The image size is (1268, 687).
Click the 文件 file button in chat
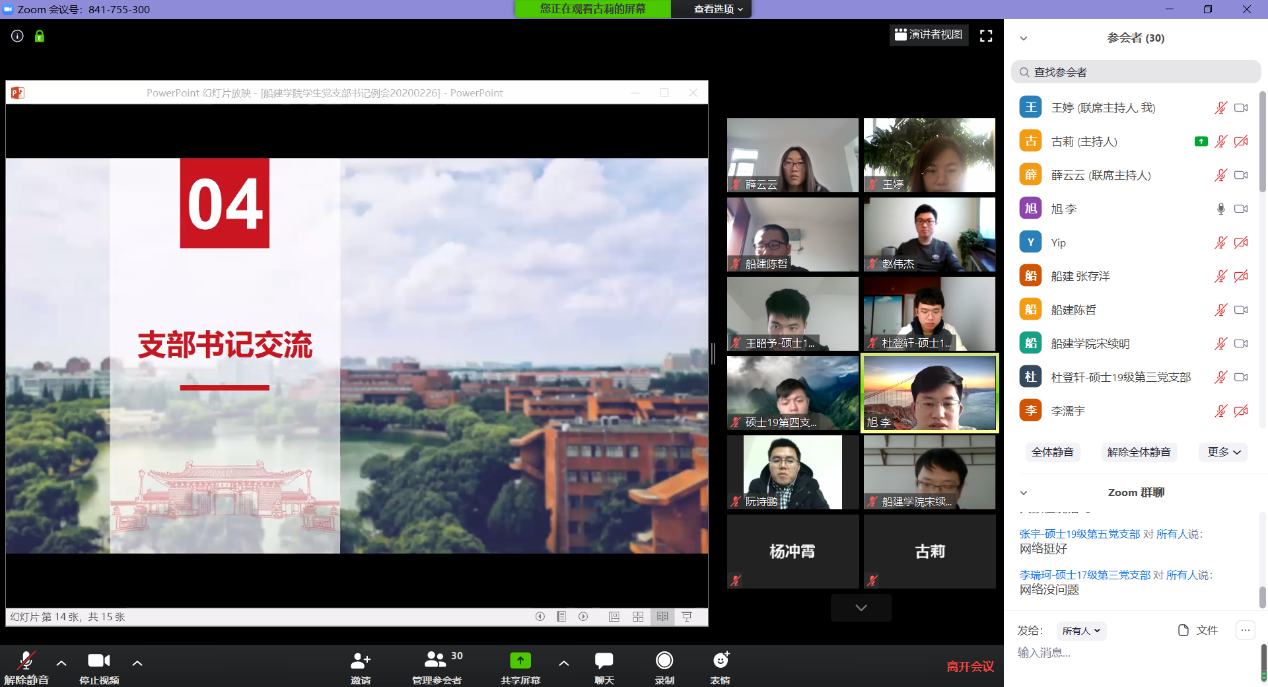coord(1198,630)
